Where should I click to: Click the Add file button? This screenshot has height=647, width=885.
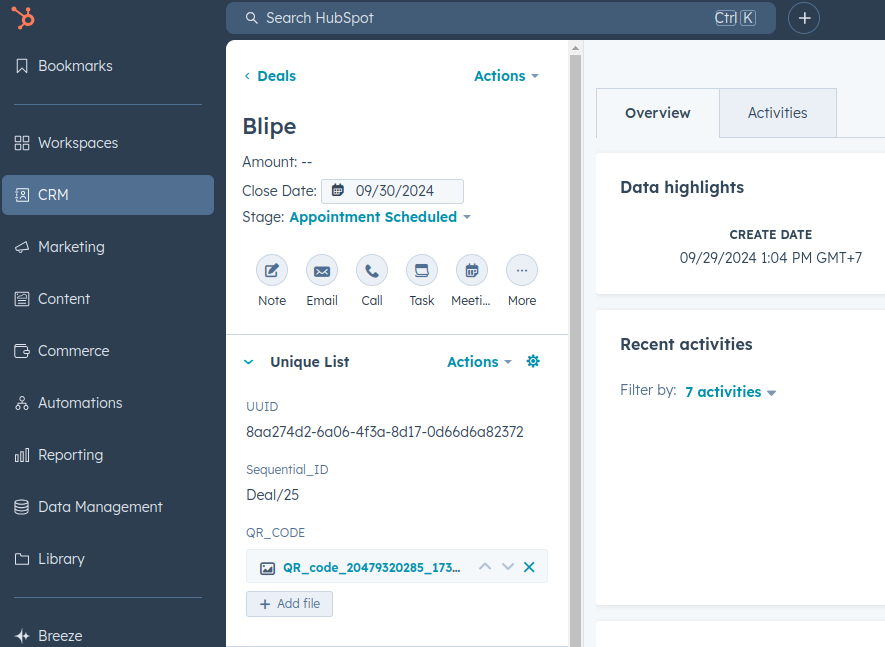tap(289, 603)
